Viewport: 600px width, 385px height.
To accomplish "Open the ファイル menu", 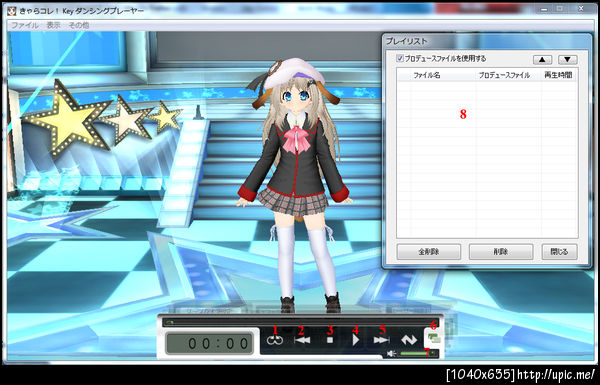I will tap(24, 25).
